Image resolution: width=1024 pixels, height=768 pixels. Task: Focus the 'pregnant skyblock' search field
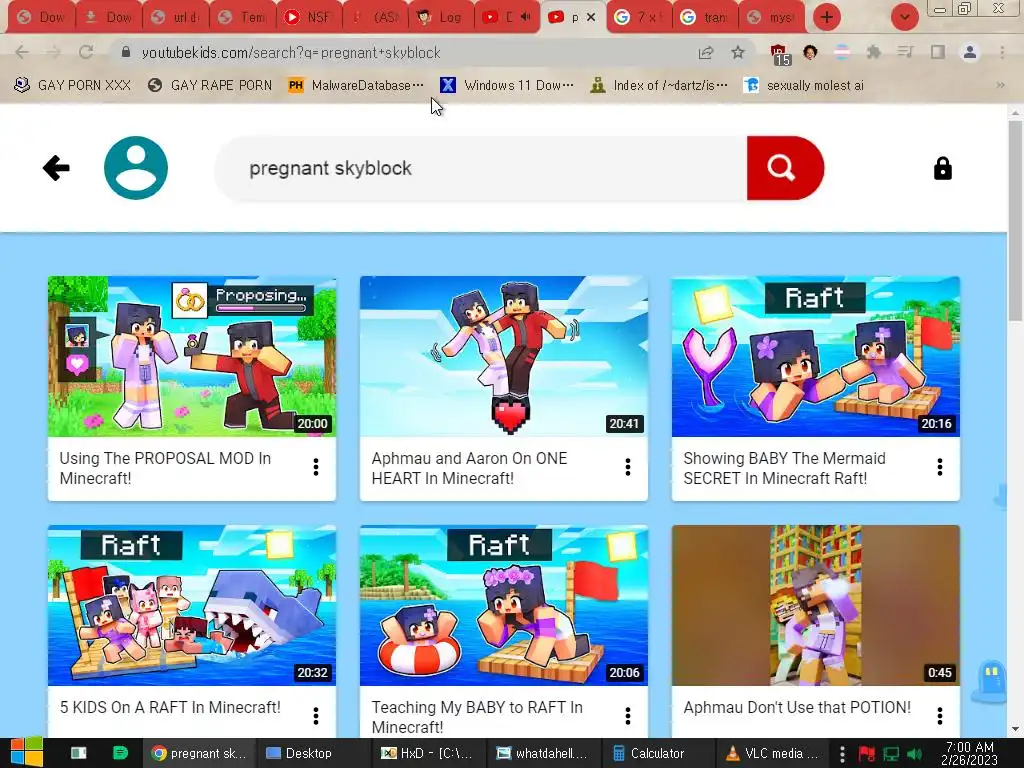point(481,168)
